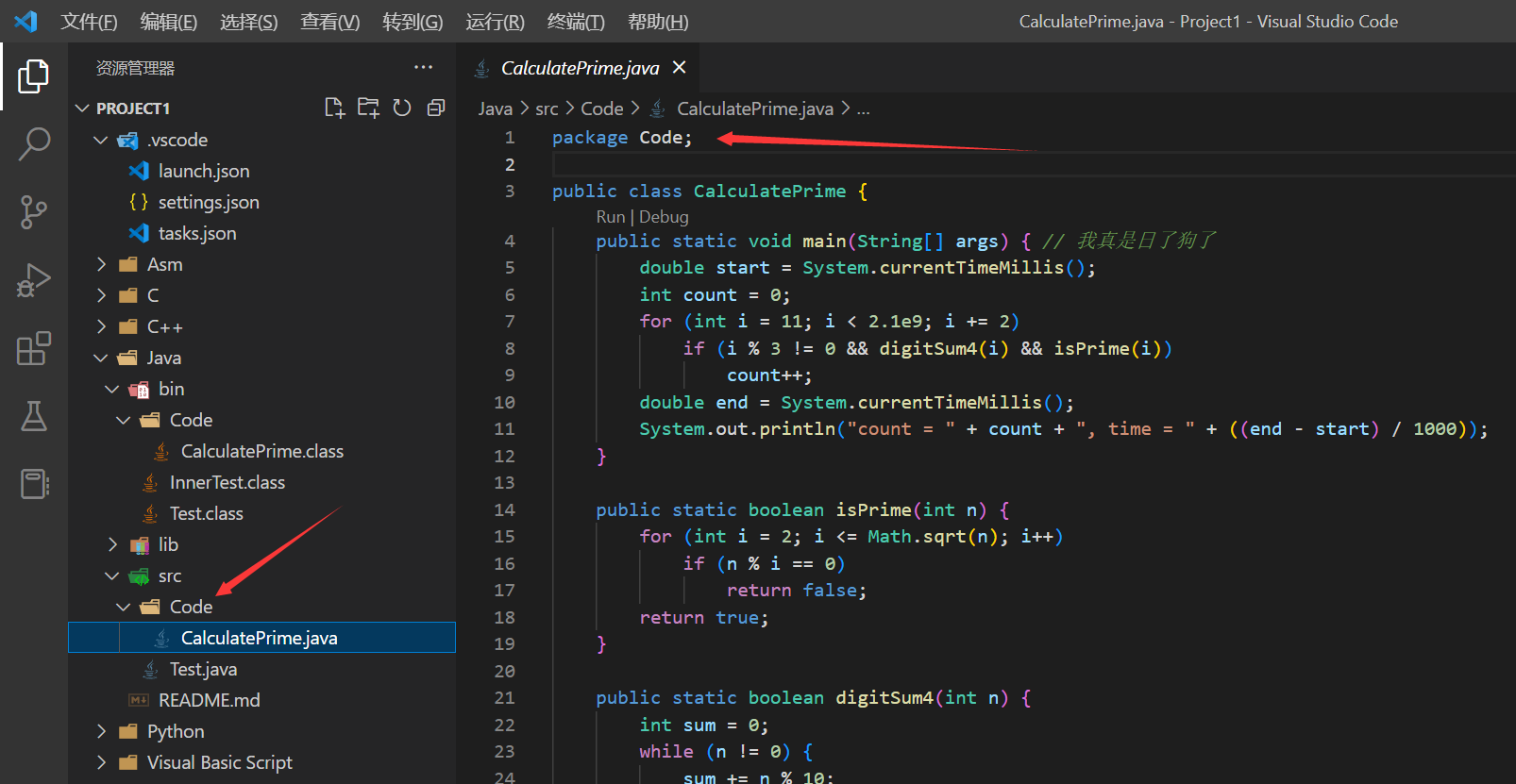Collapse the PROJECT1 root section

82,108
